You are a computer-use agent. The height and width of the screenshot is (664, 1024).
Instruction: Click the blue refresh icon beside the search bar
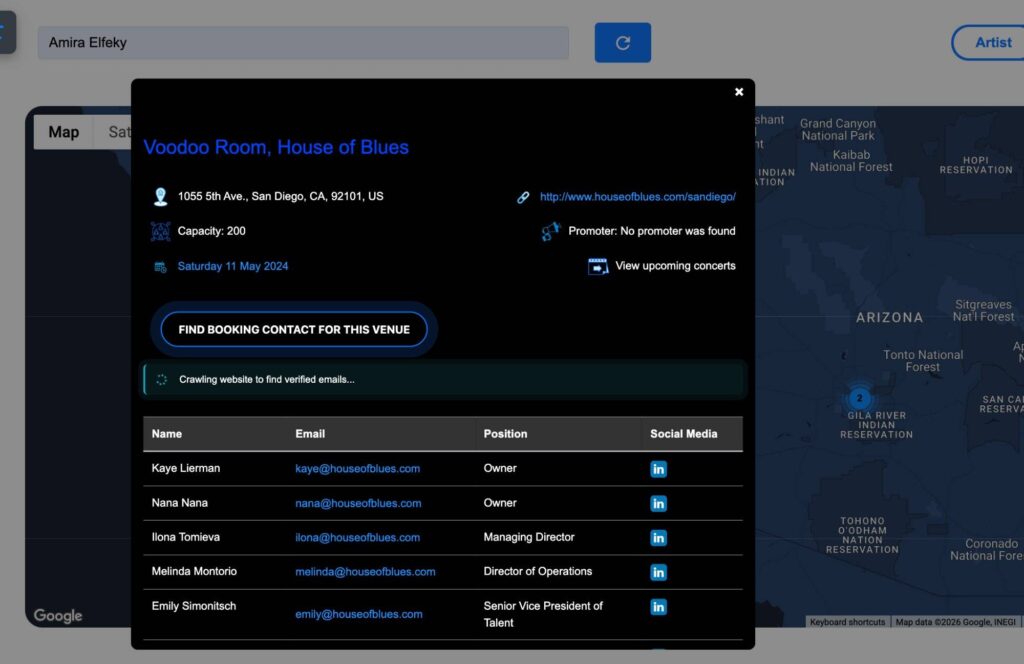(x=622, y=43)
